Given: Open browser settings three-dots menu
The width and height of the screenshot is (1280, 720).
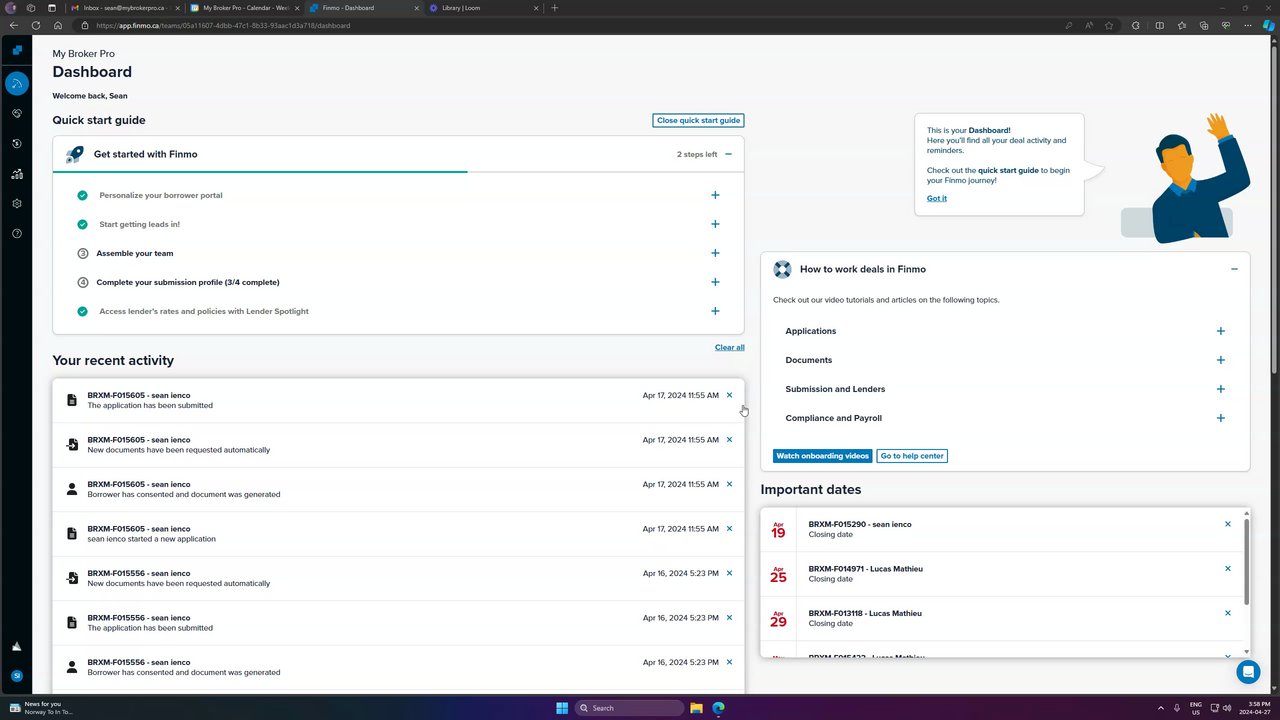Looking at the screenshot, I should tap(1247, 25).
